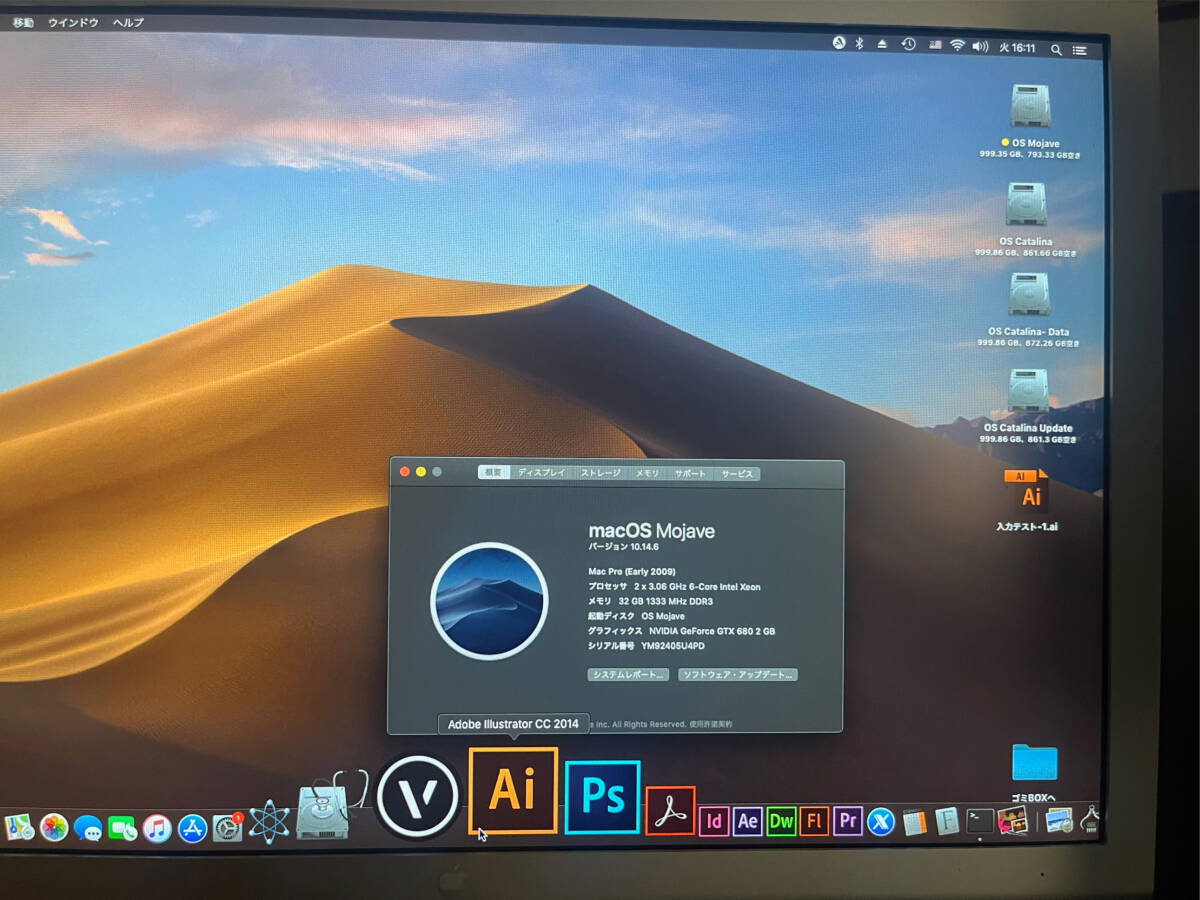Image resolution: width=1200 pixels, height=900 pixels.
Task: Open the App Store from the Dock
Action: (x=192, y=828)
